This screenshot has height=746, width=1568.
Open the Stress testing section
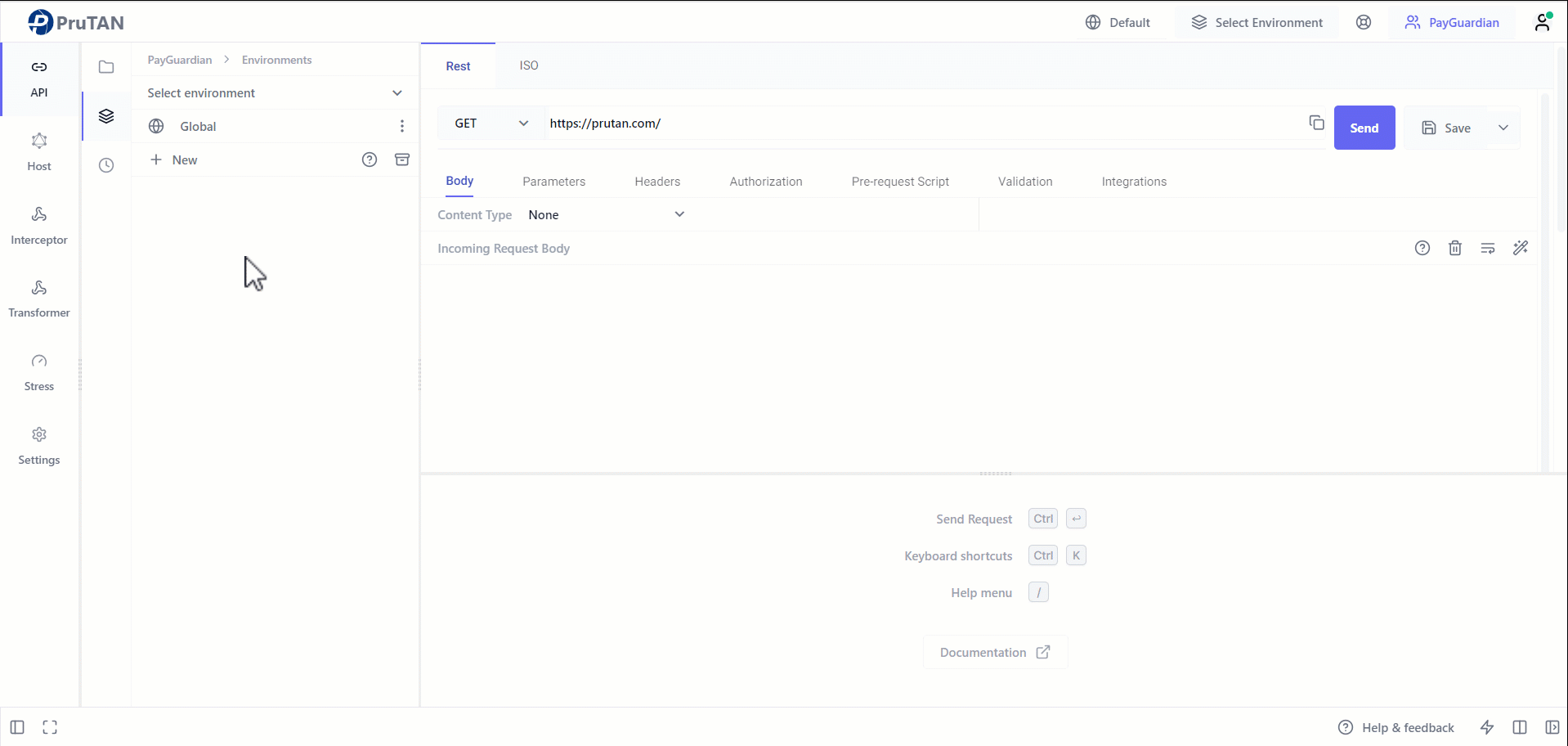(39, 373)
